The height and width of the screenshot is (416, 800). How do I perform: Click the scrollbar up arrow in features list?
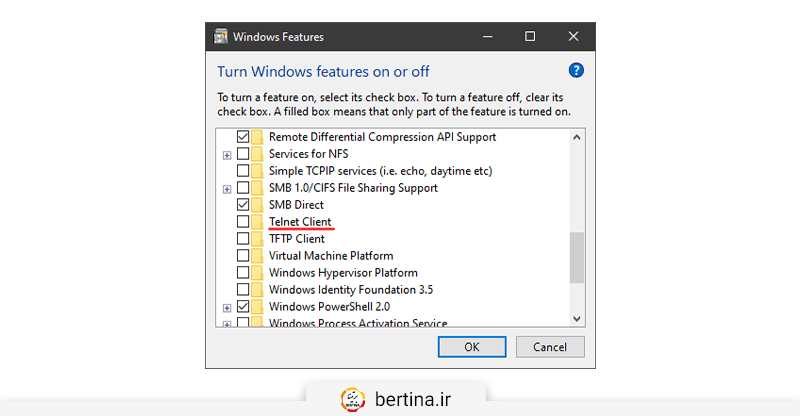pyautogui.click(x=576, y=136)
